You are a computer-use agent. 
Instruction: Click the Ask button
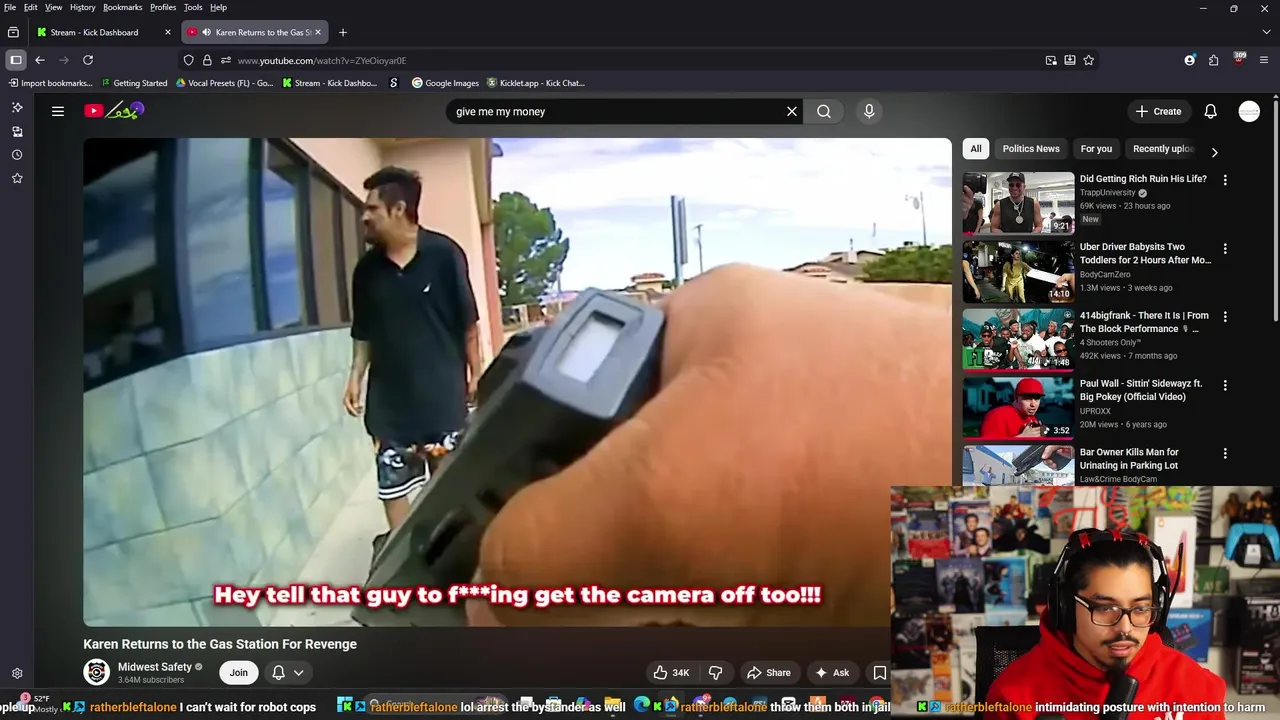click(x=832, y=673)
